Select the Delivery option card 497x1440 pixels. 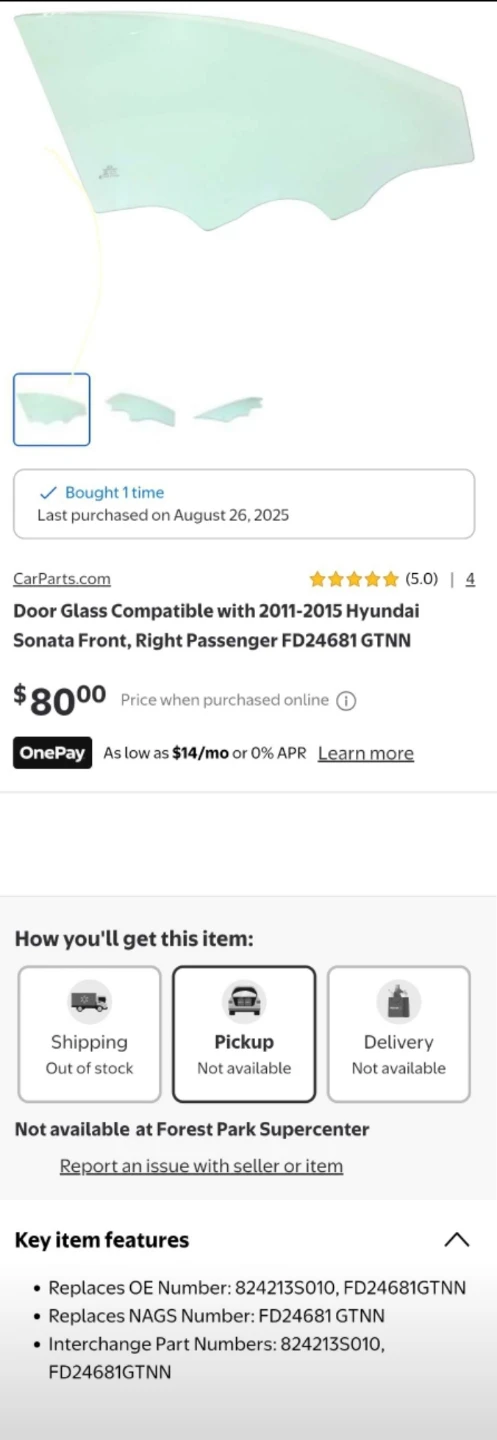coord(398,1033)
